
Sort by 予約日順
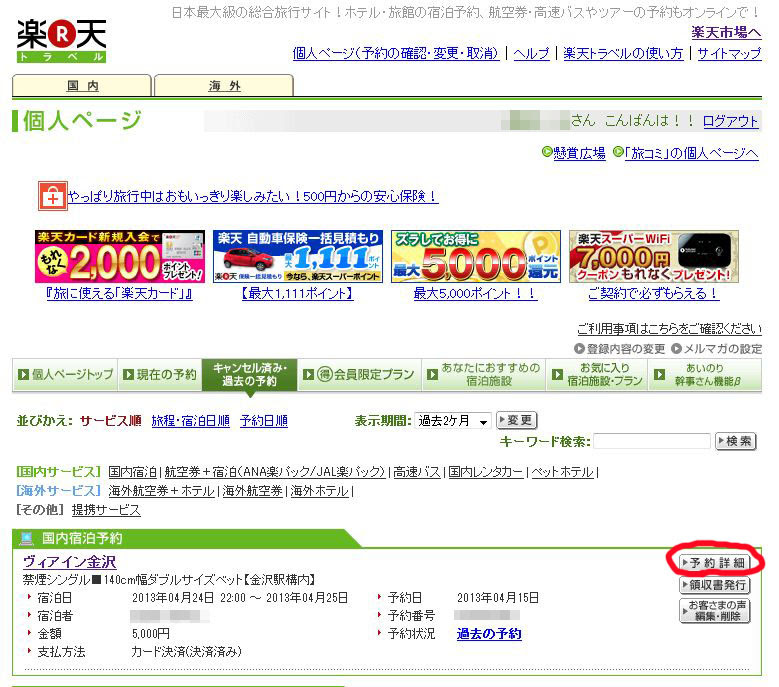click(264, 421)
